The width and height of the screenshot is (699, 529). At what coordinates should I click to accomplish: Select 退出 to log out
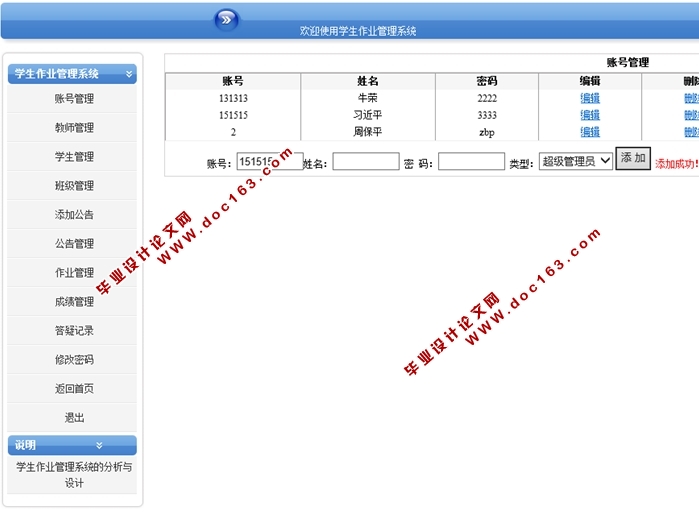(74, 417)
